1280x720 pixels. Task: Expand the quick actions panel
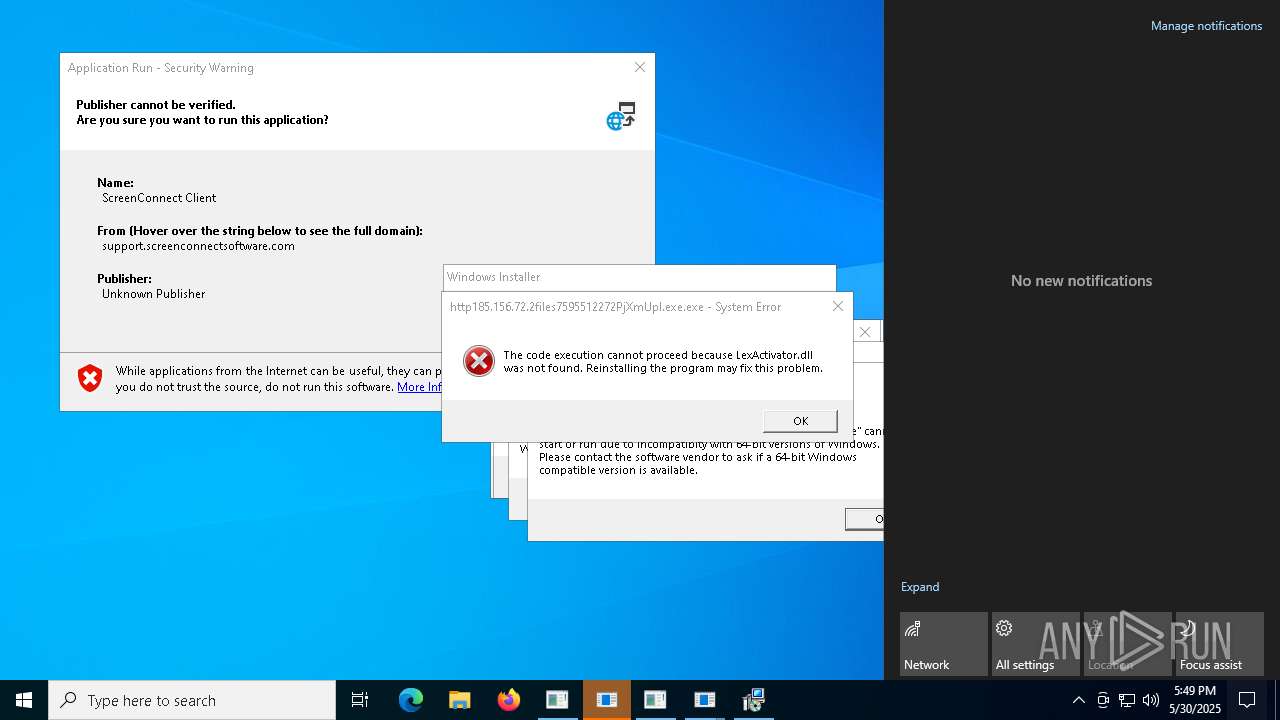tap(920, 587)
